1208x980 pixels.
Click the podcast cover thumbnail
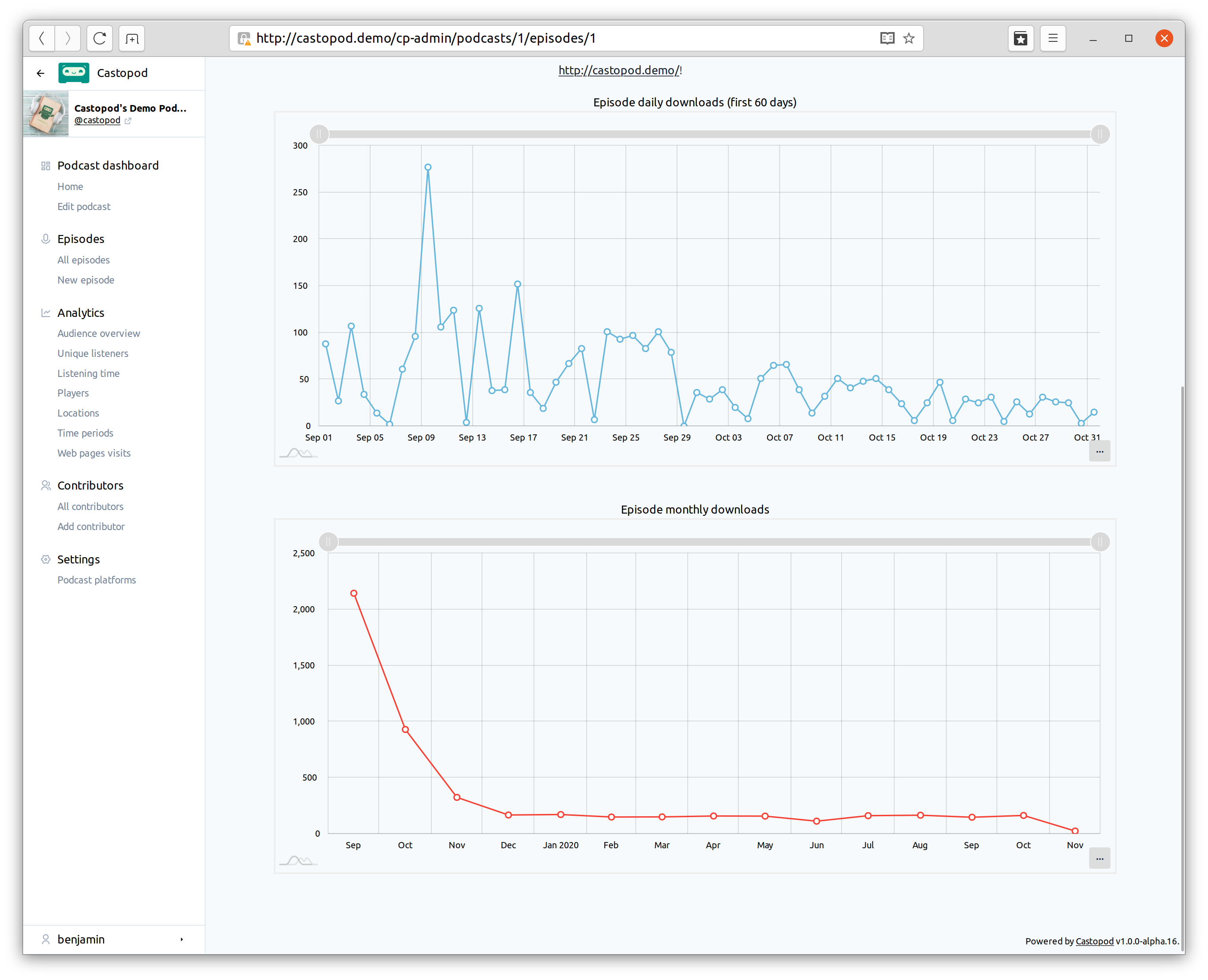click(46, 113)
